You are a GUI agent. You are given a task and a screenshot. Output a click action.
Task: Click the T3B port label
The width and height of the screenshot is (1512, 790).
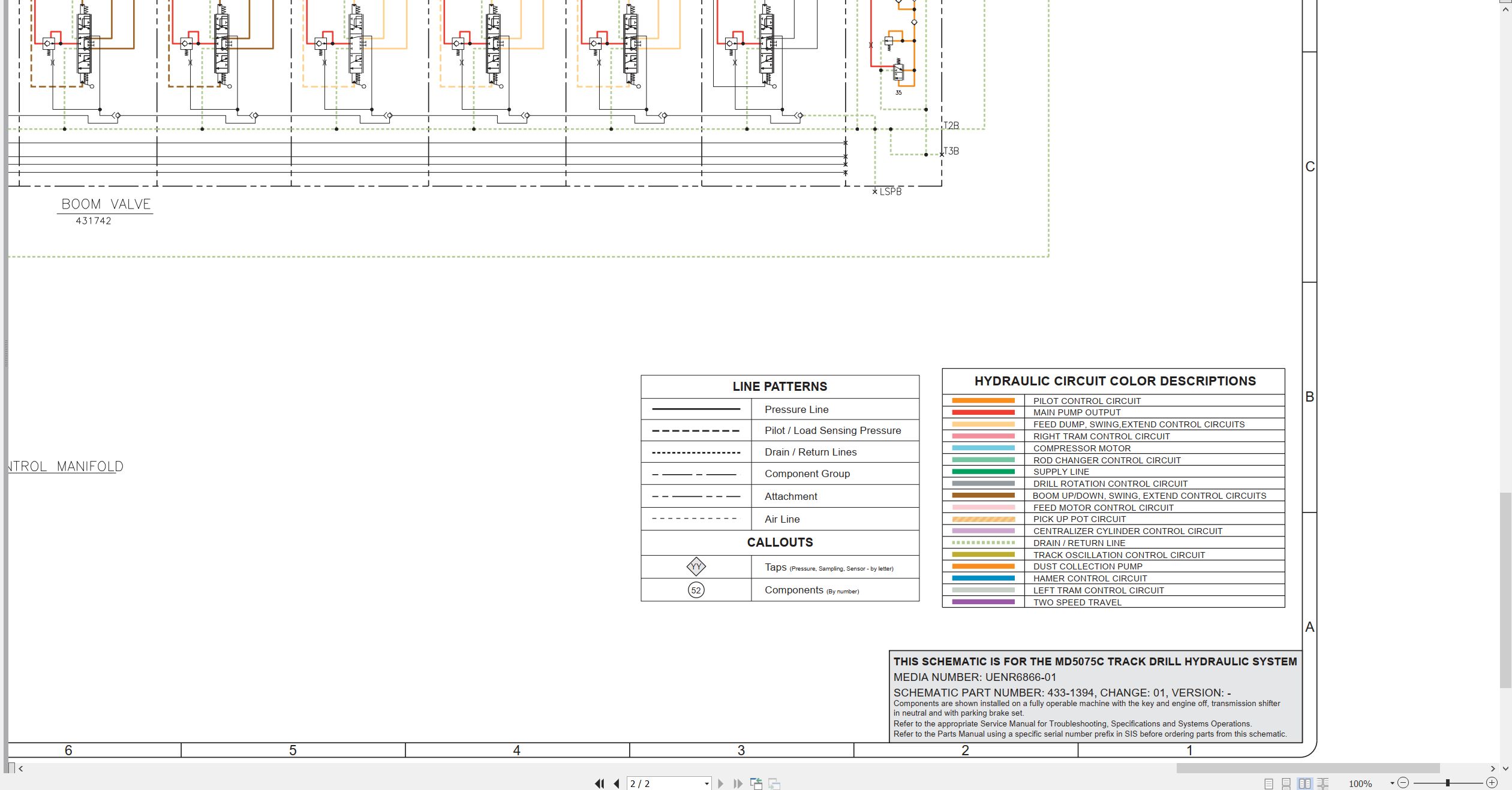coord(951,151)
